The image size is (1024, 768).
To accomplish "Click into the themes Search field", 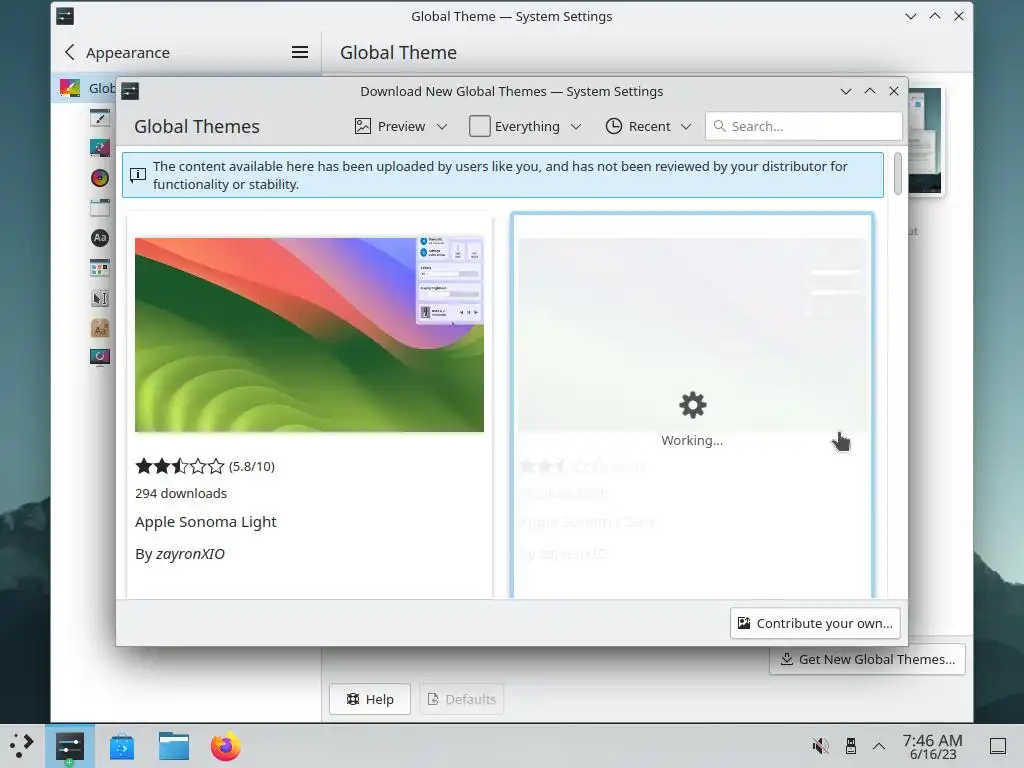I will (x=803, y=126).
